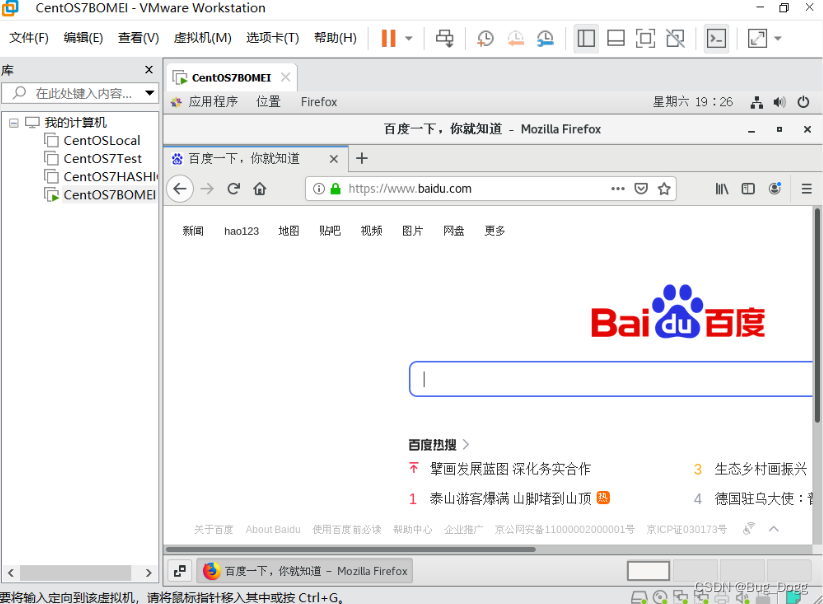Close the library panel
Image resolution: width=823 pixels, height=604 pixels.
149,69
